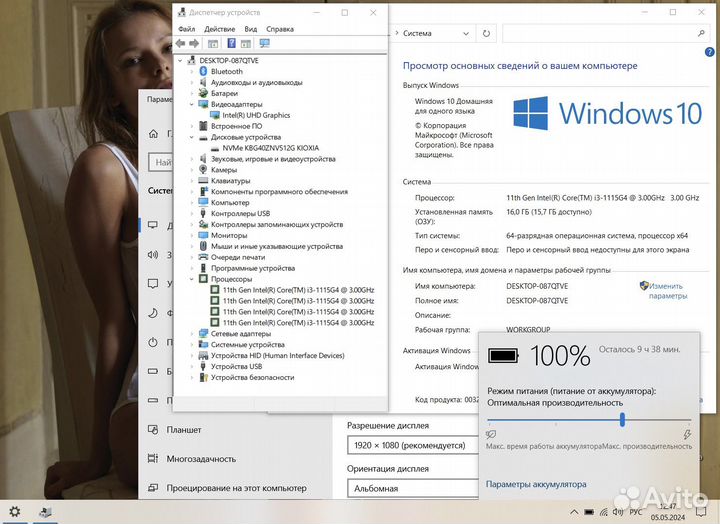Screen dimensions: 720x524
Task: Collapse the Дисковые устройства tree node
Action: click(192, 137)
